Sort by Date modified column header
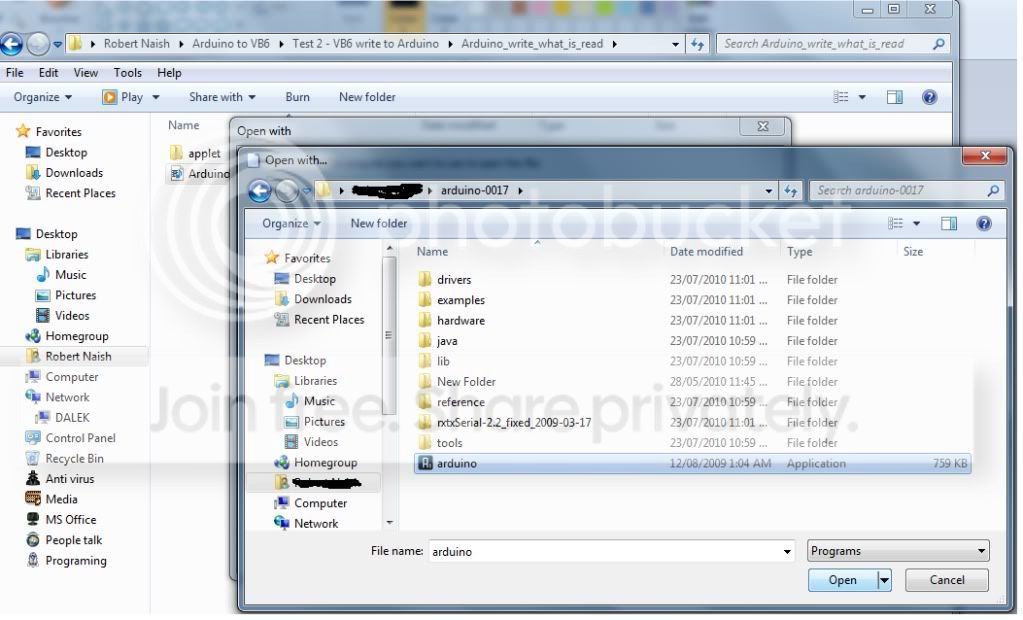1023x620 pixels. tap(707, 251)
